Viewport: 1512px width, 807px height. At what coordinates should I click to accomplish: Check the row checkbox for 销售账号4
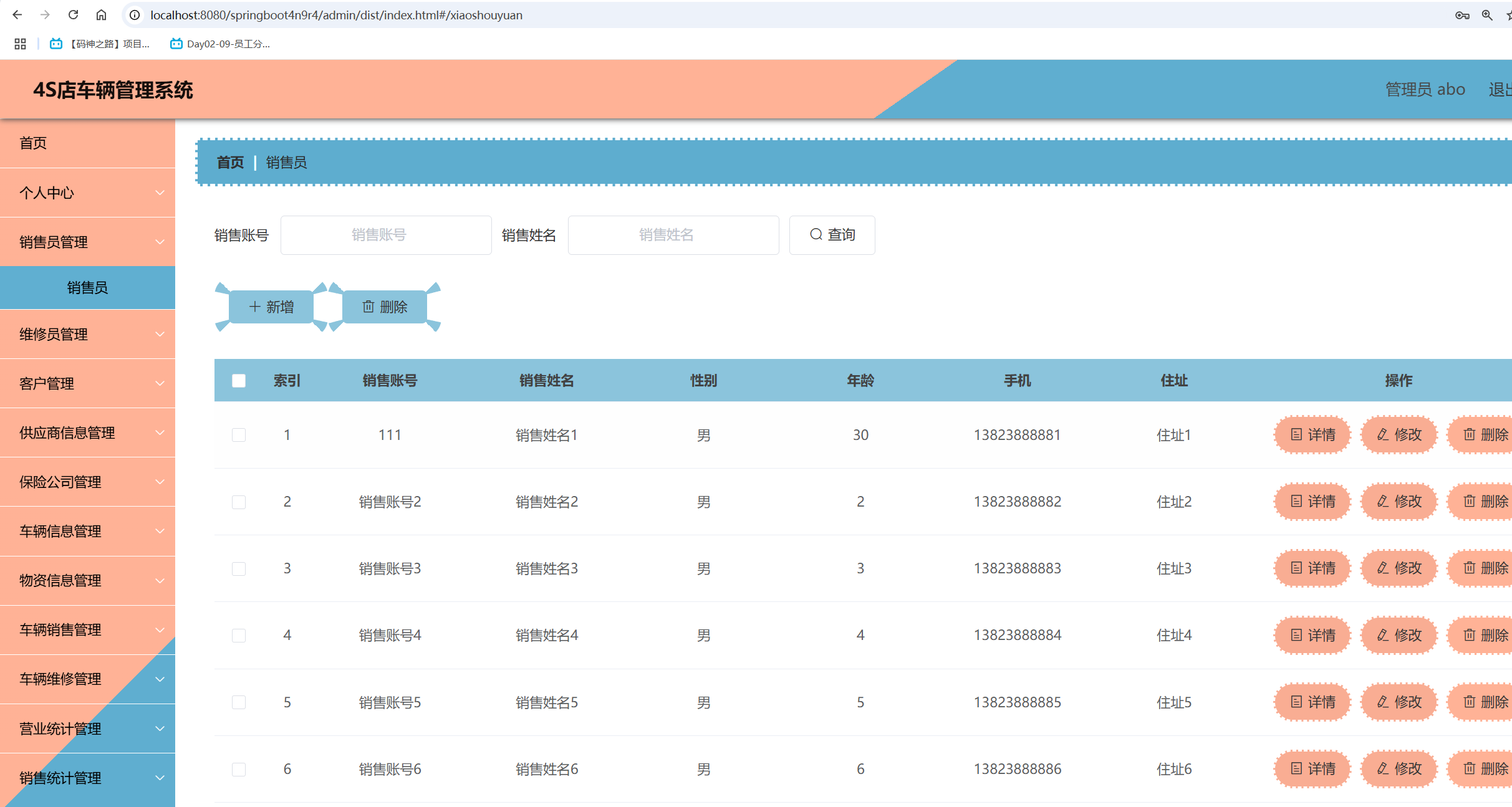(x=239, y=635)
